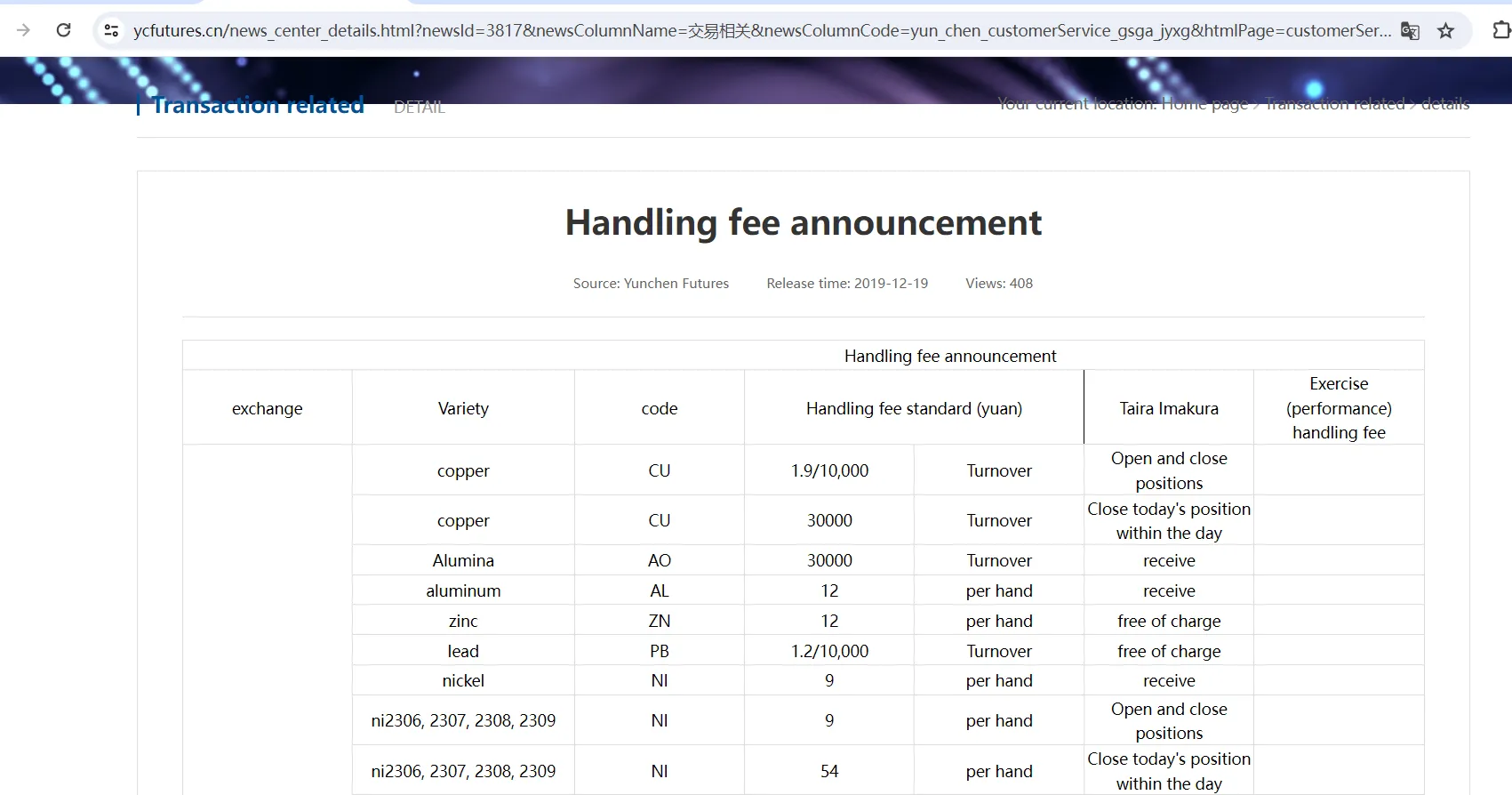Click the zinc variety cell

(x=463, y=621)
